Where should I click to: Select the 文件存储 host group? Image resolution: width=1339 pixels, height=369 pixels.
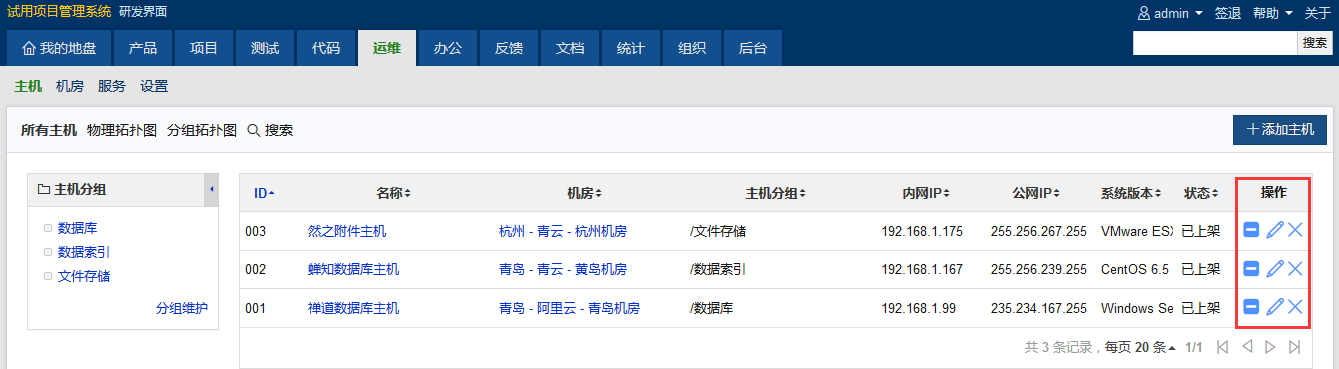pos(84,276)
